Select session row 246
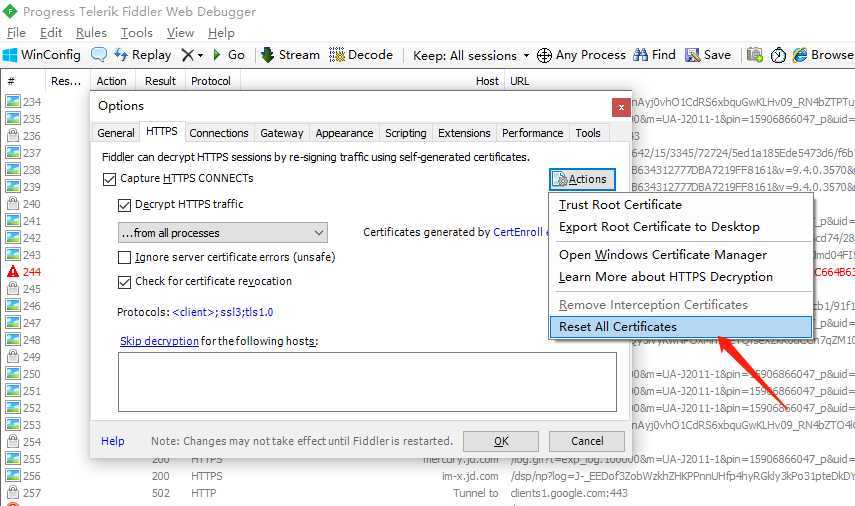This screenshot has width=855, height=506. coord(23,306)
